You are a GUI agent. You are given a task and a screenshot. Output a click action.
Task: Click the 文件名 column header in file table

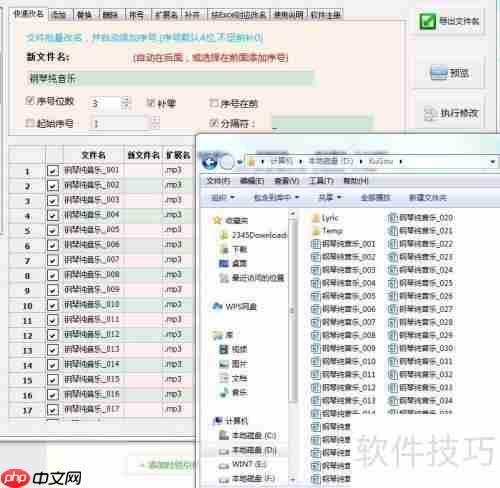(x=93, y=155)
